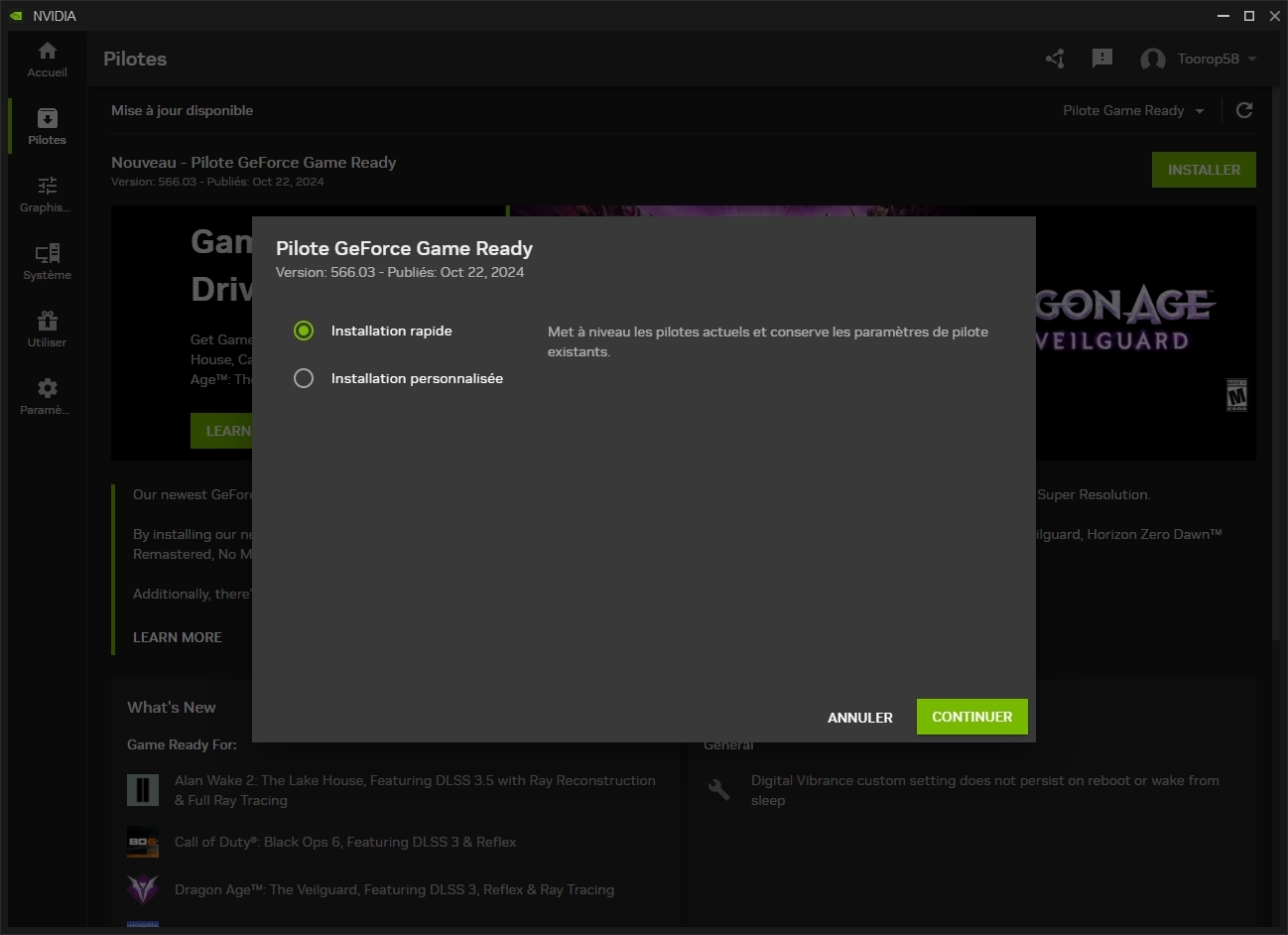Expand the Toorop58 account dropdown arrow
The height and width of the screenshot is (935, 1288).
coord(1252,60)
